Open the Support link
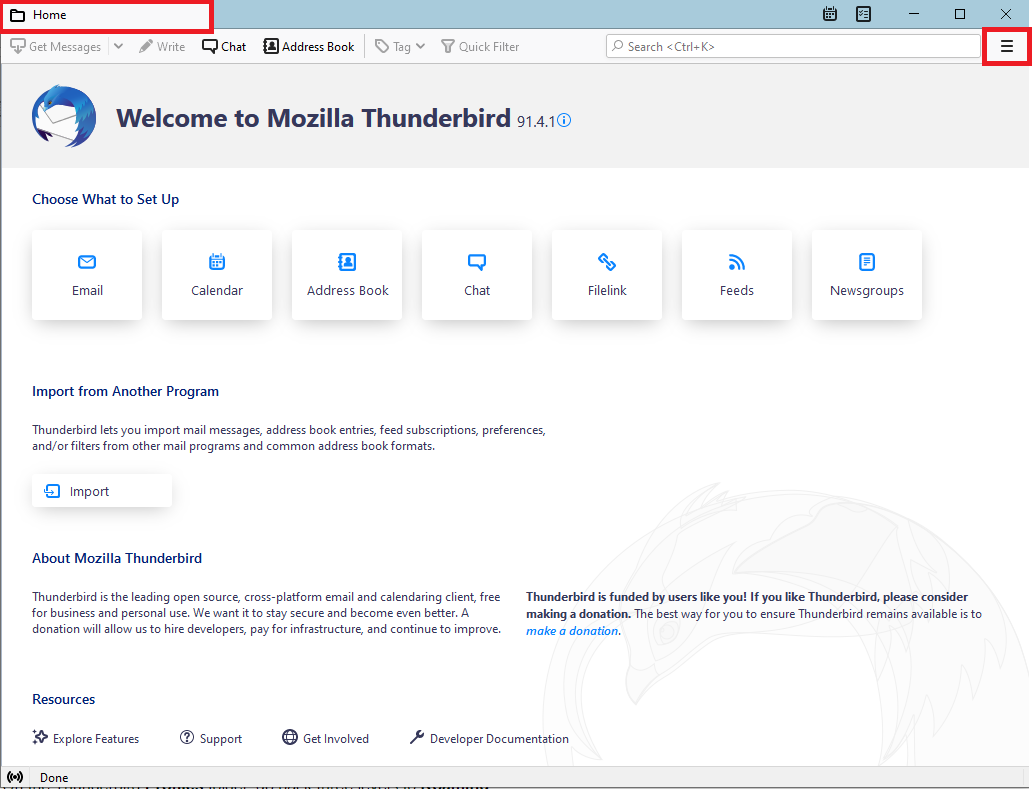Image resolution: width=1033 pixels, height=789 pixels. 211,738
